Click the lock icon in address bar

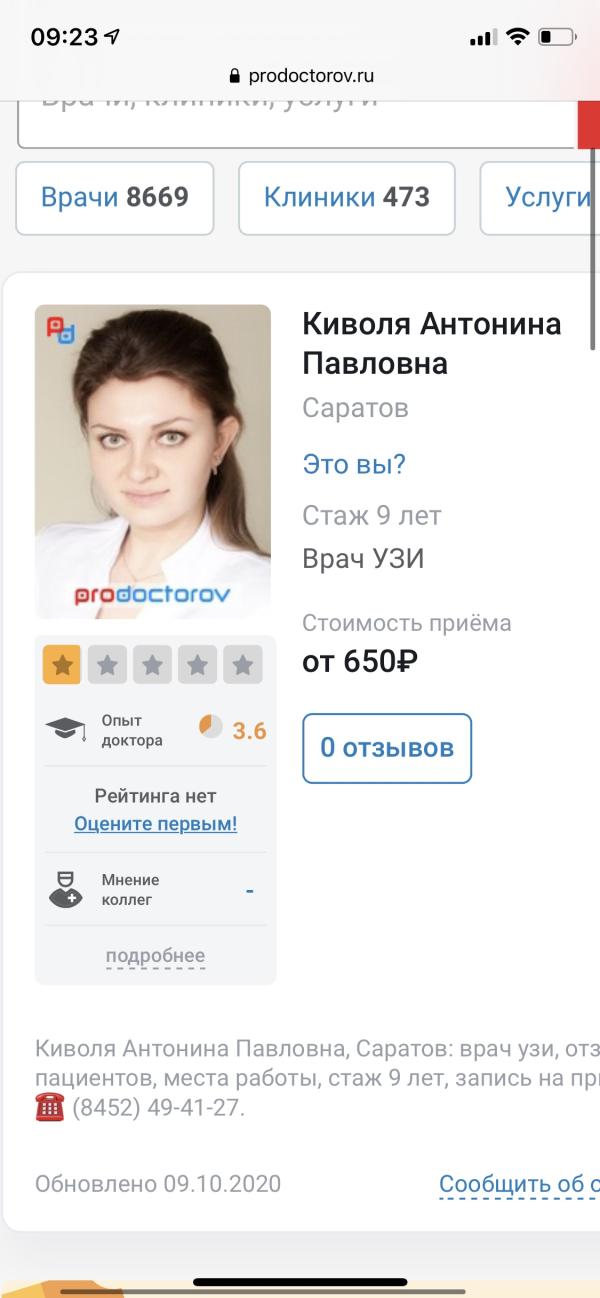pyautogui.click(x=236, y=76)
